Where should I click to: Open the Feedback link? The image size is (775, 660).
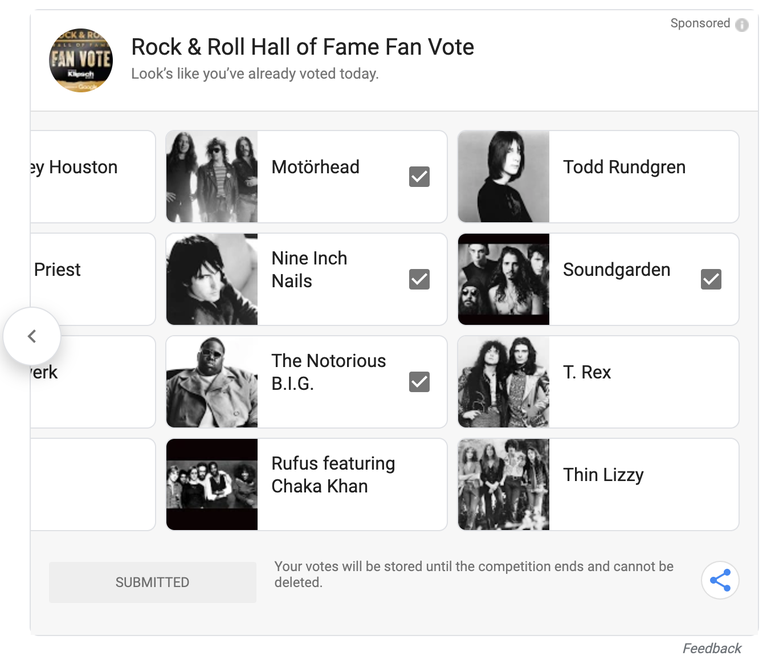[x=712, y=649]
